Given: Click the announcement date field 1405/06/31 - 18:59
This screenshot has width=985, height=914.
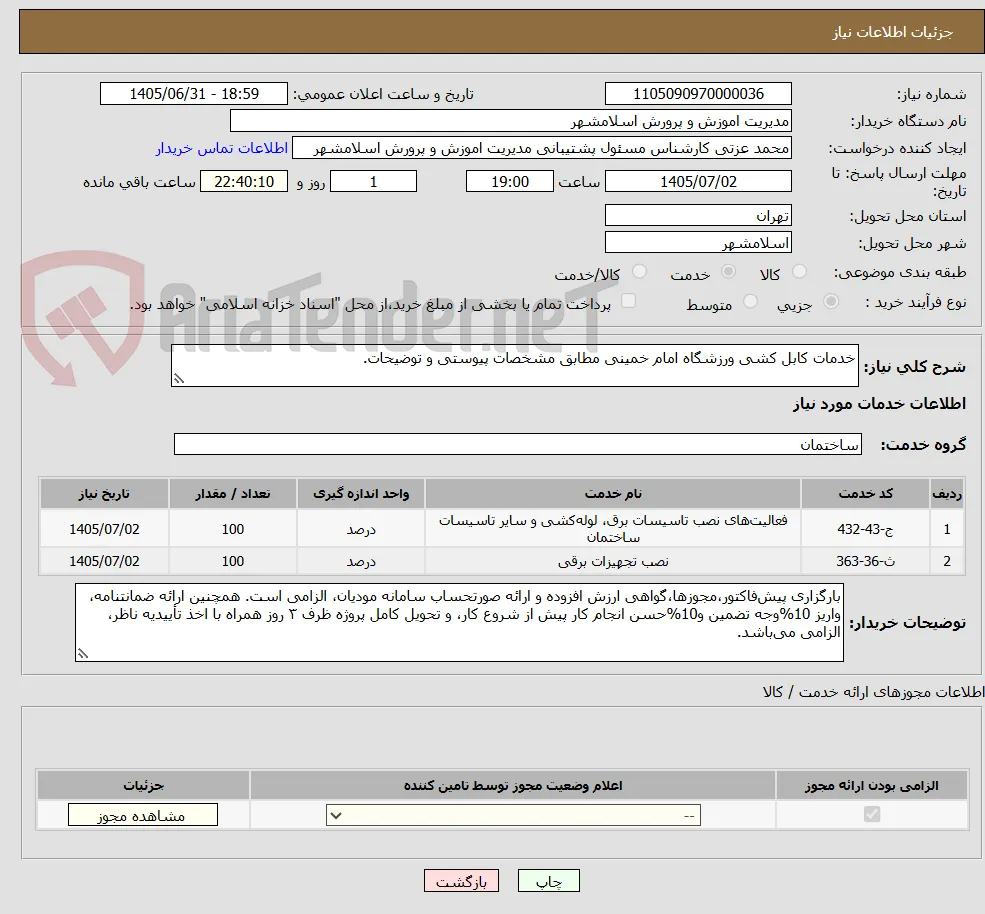Looking at the screenshot, I should point(193,94).
